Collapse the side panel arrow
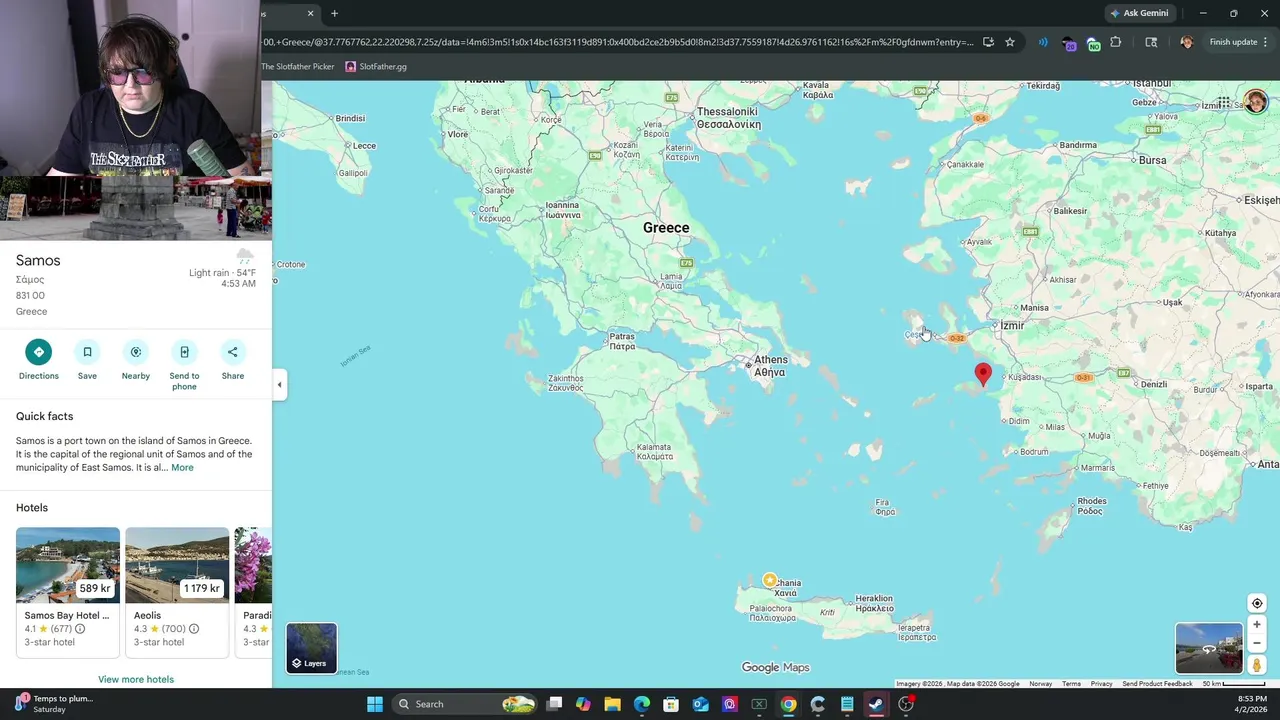This screenshot has height=720, width=1280. 279,384
